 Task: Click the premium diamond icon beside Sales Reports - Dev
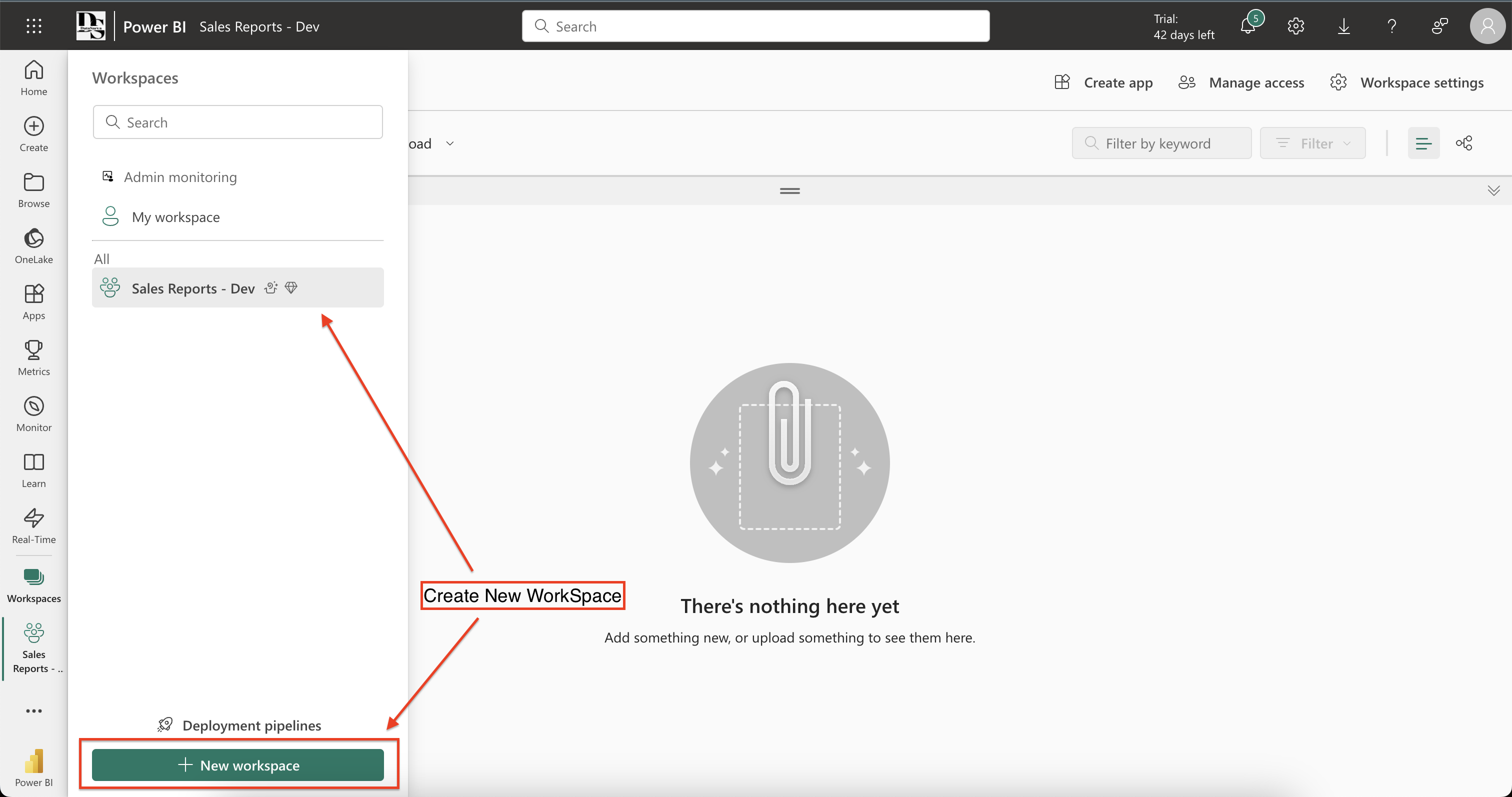click(291, 287)
